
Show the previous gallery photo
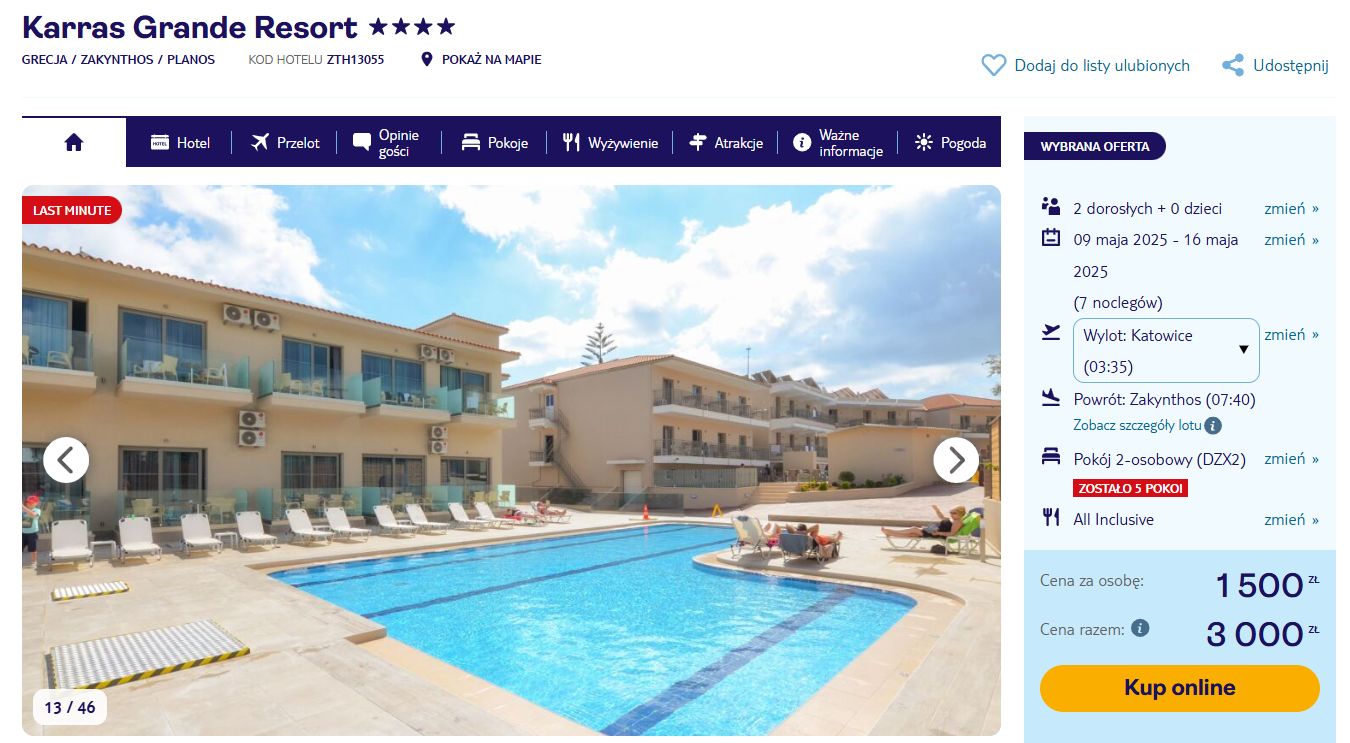point(66,460)
